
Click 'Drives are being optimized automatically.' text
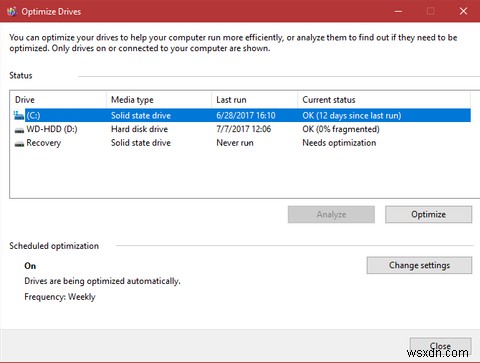click(102, 281)
